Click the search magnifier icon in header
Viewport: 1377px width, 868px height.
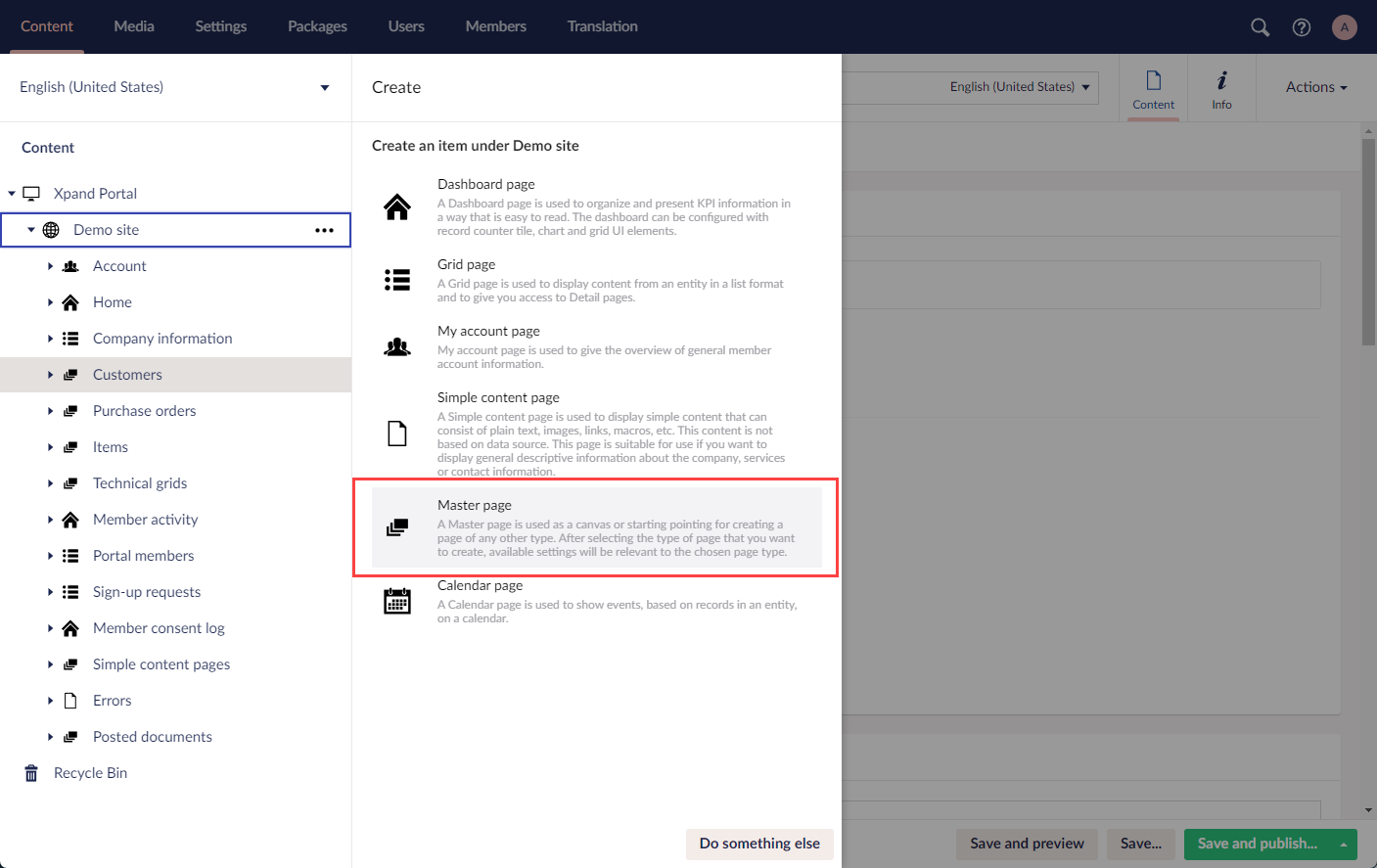(1261, 27)
